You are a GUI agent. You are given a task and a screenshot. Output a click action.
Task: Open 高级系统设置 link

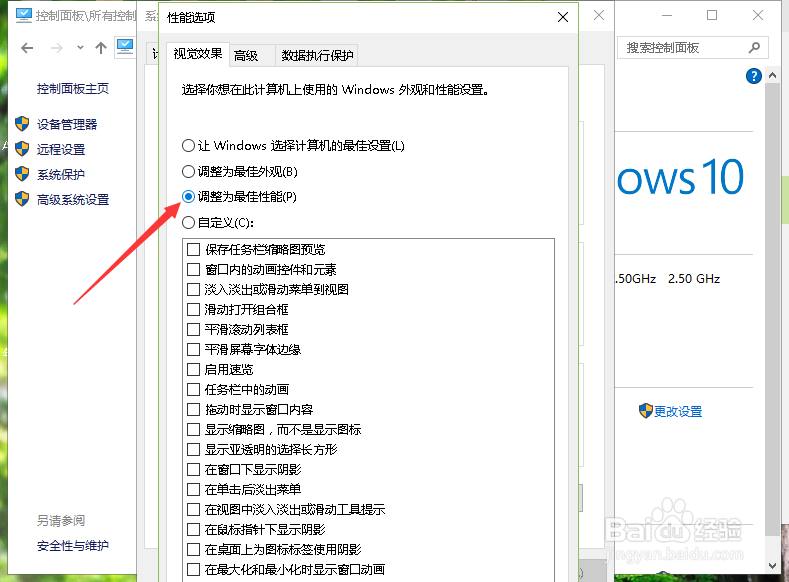click(x=73, y=200)
